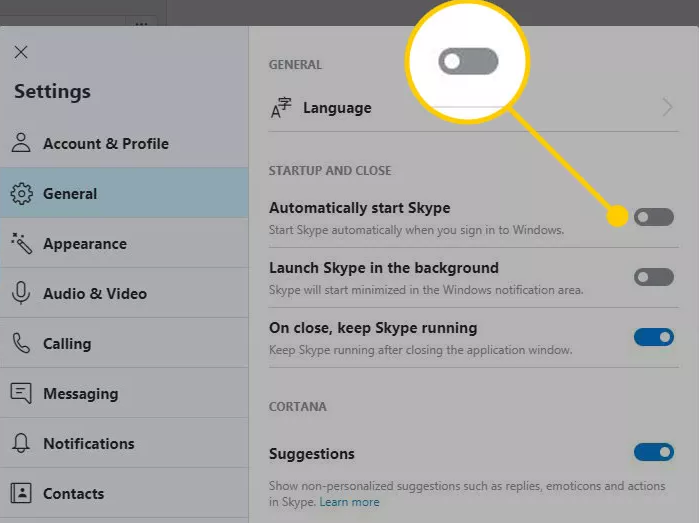Disable On close, keep Skype running
Screen dimensions: 699x523
pos(654,337)
